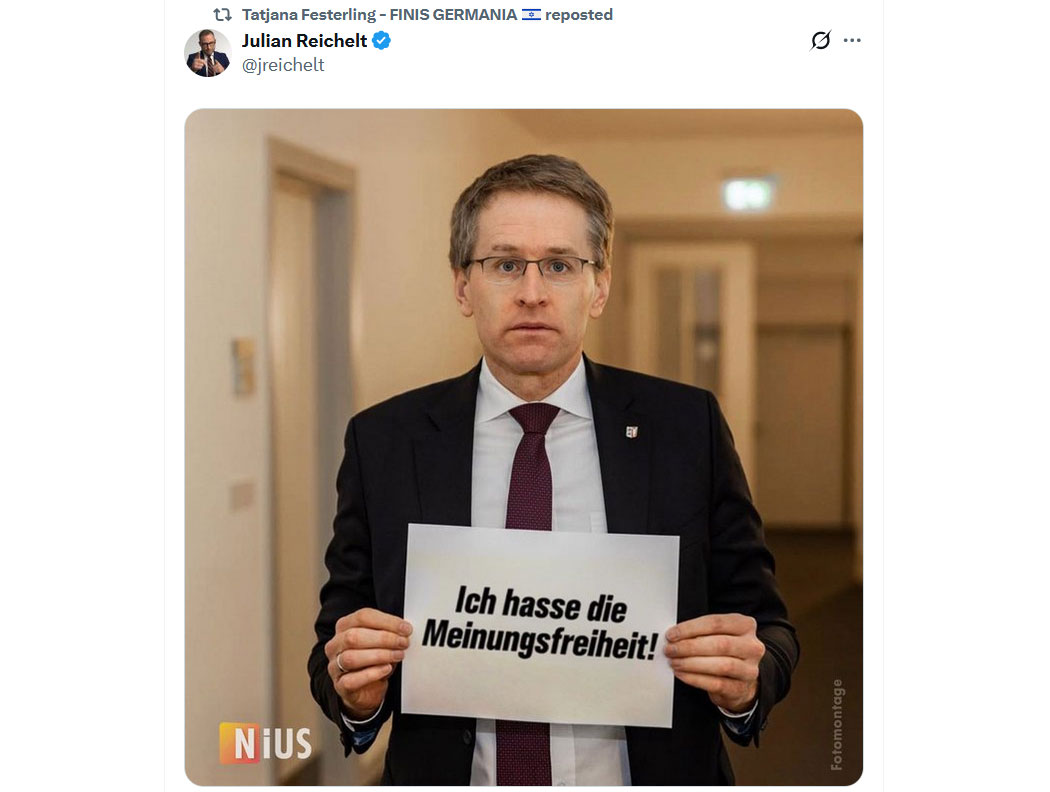Open Tatjana Festerling's profile from repost line
1050x792 pixels.
click(x=379, y=15)
